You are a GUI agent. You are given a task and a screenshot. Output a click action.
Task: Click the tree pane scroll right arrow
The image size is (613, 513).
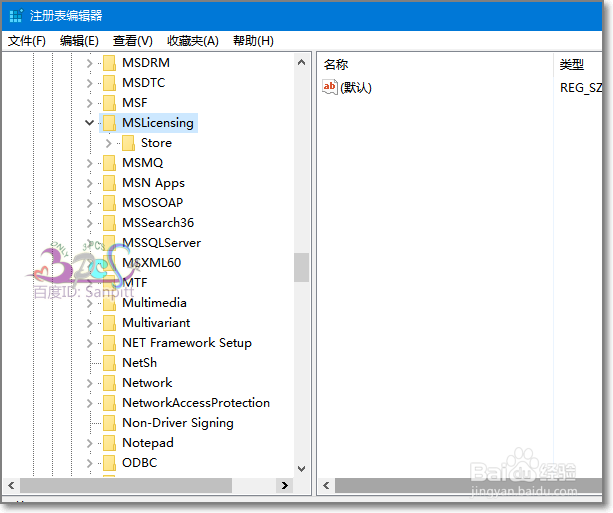tap(285, 486)
